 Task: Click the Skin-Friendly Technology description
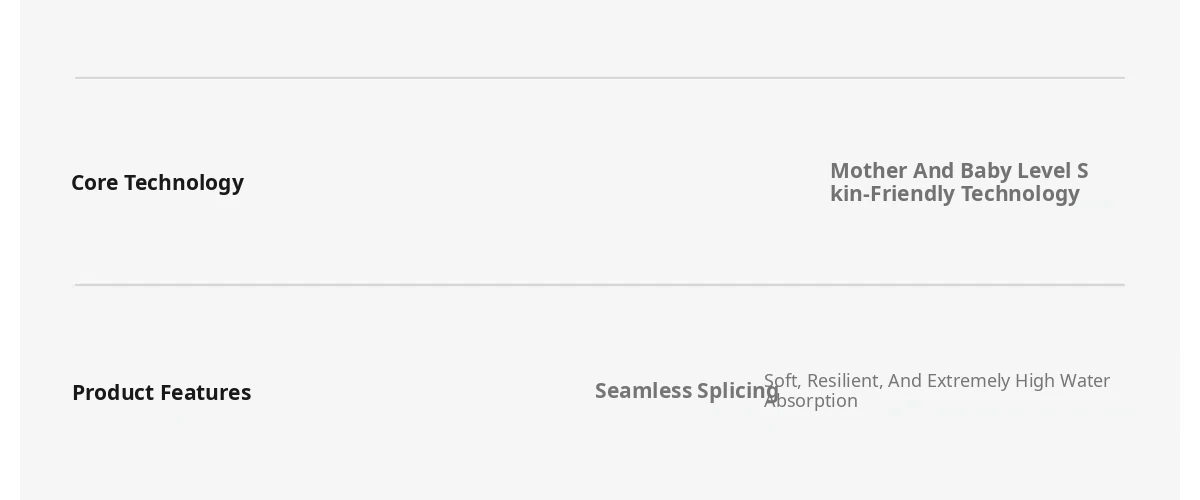[958, 182]
